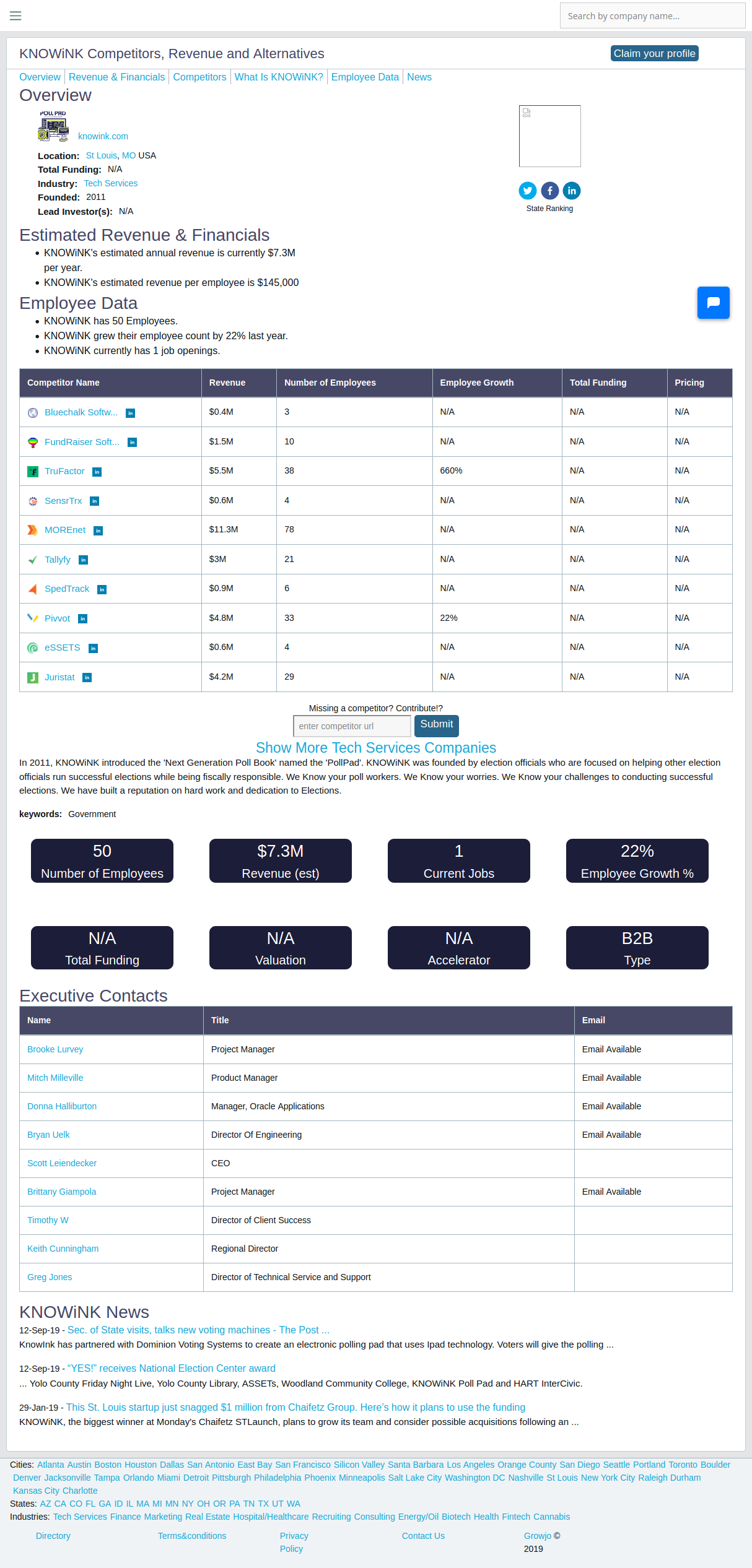Click the Bluechalk Software logo icon
Viewport: 752px width, 1568px height.
point(33,413)
